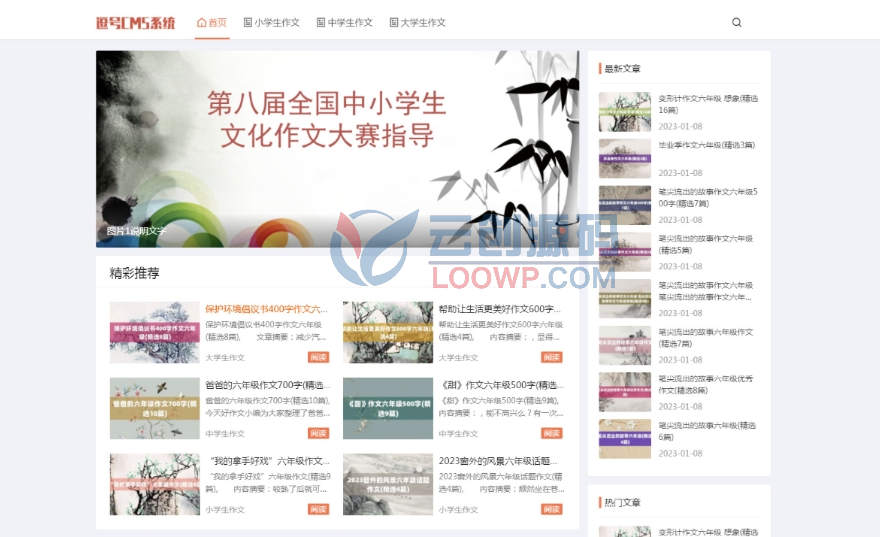Click 中学生作文 category under 爸爸的六年级作文 card
The width and height of the screenshot is (880, 537).
(x=224, y=434)
